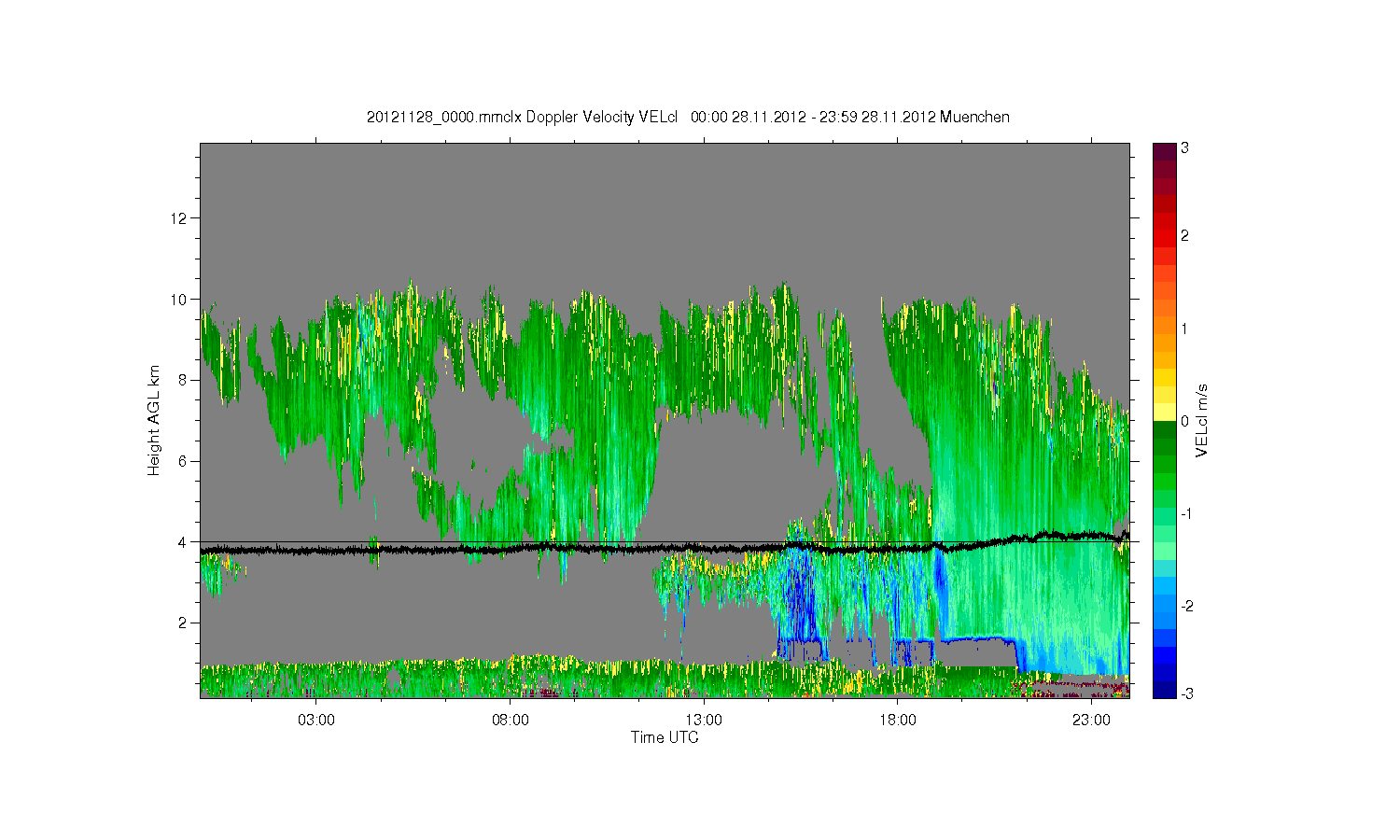Click the plot title text starting '20121128_0000.mmclx'
This screenshot has height=840, width=1400.
click(688, 117)
